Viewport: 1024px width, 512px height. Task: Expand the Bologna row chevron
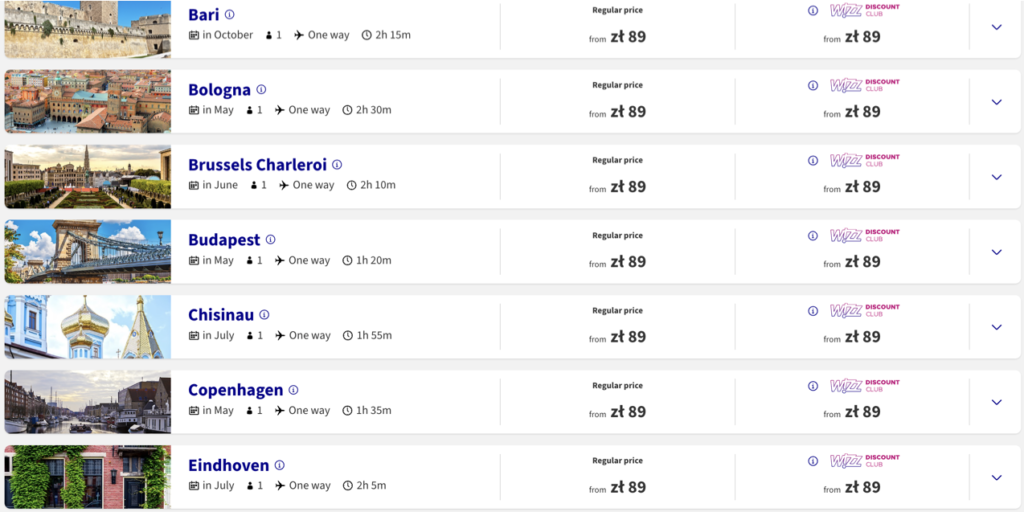tap(996, 102)
